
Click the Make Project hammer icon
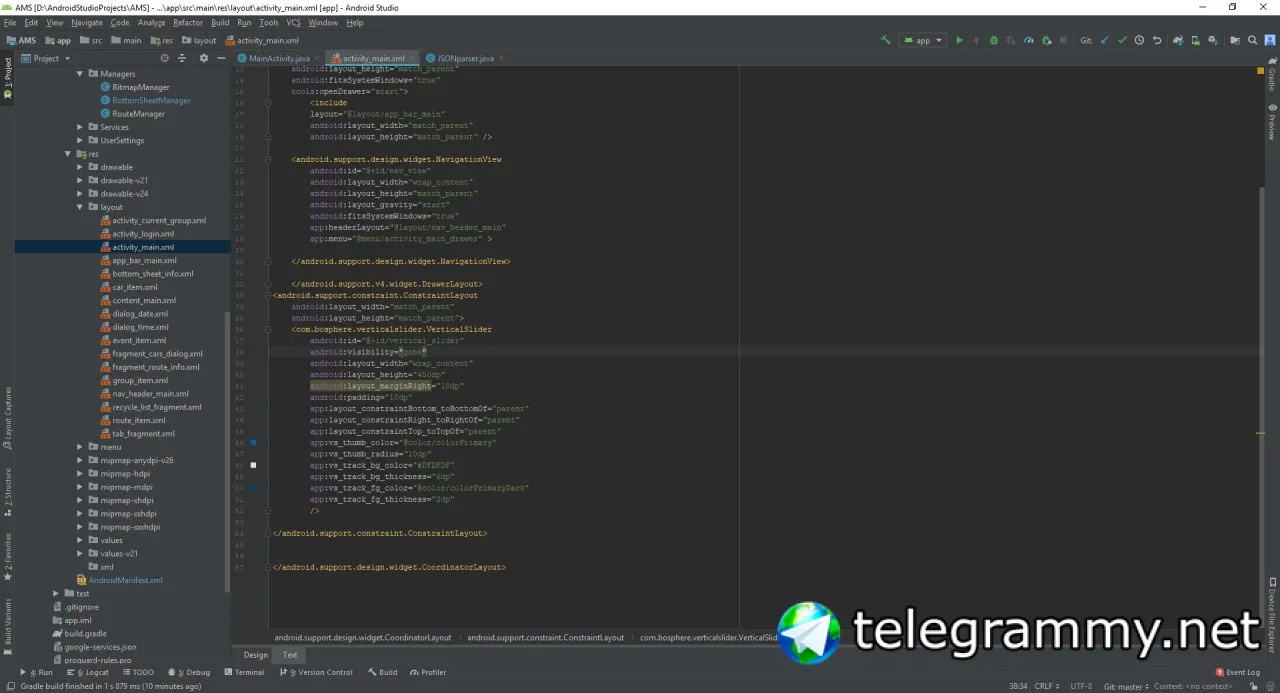pyautogui.click(x=885, y=41)
